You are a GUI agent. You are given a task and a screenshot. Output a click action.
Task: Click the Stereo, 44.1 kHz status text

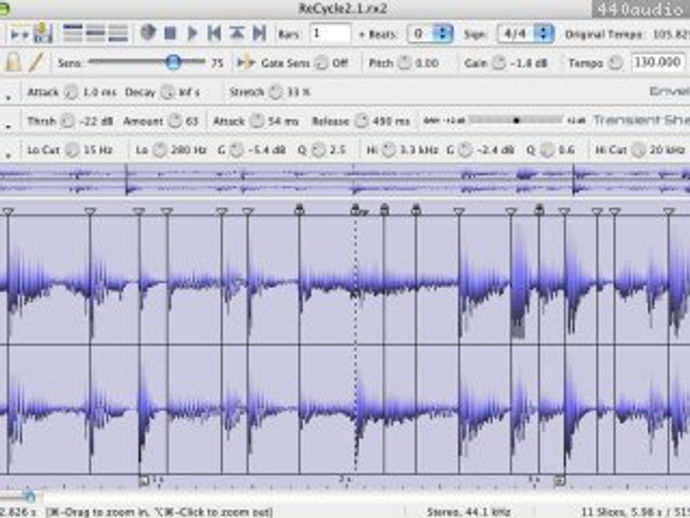coord(468,512)
